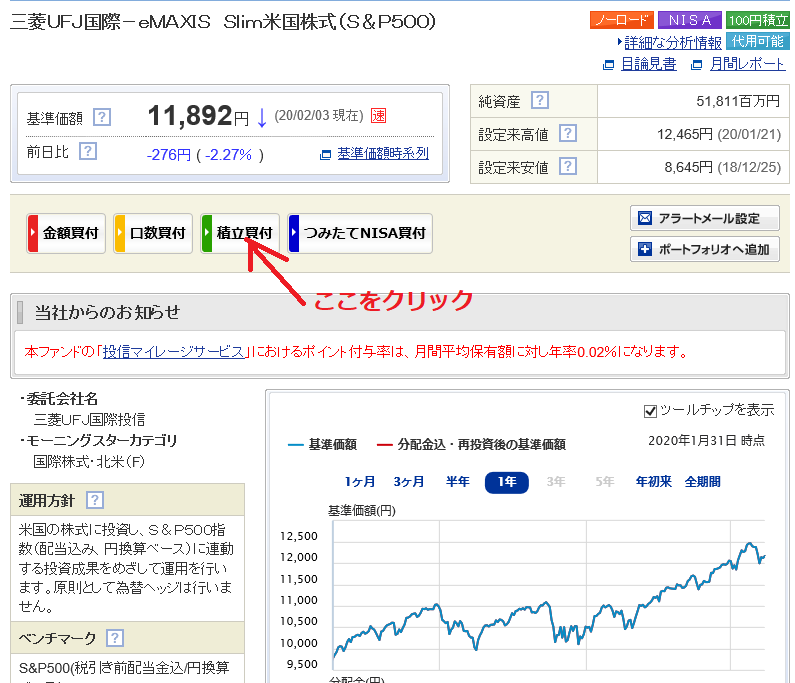Select the 全期間 chart period
The width and height of the screenshot is (795, 683).
pos(703,482)
